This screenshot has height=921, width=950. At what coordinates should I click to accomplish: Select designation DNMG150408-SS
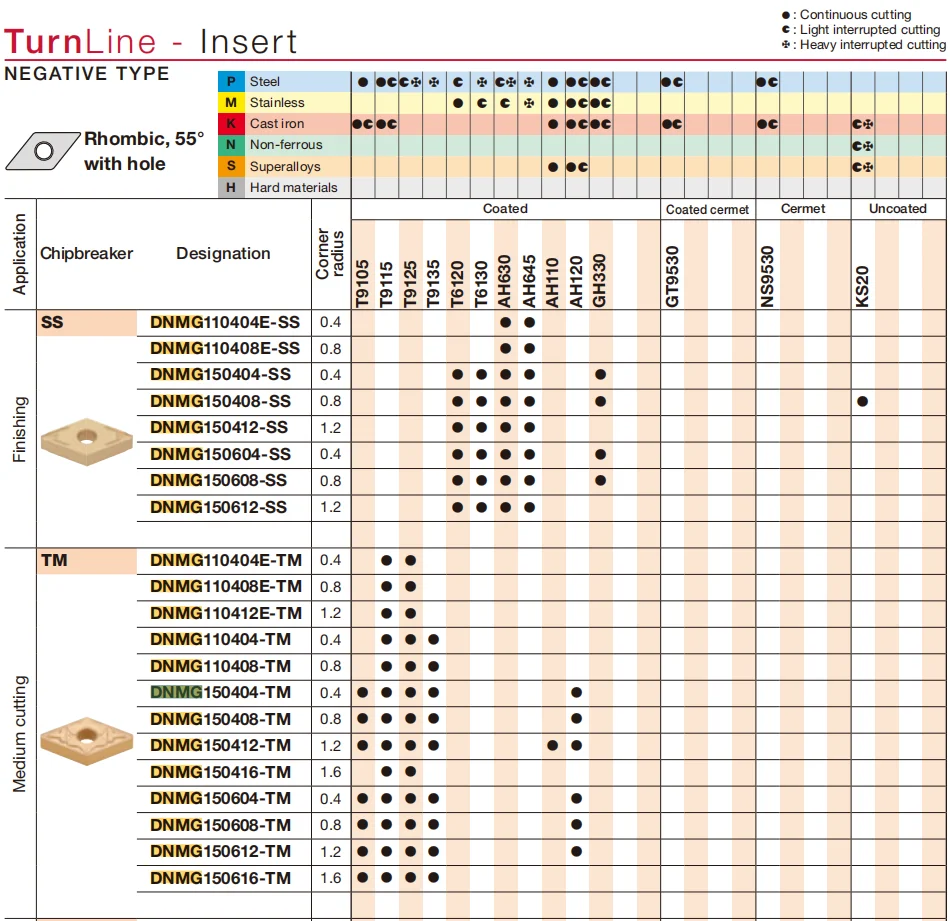221,401
